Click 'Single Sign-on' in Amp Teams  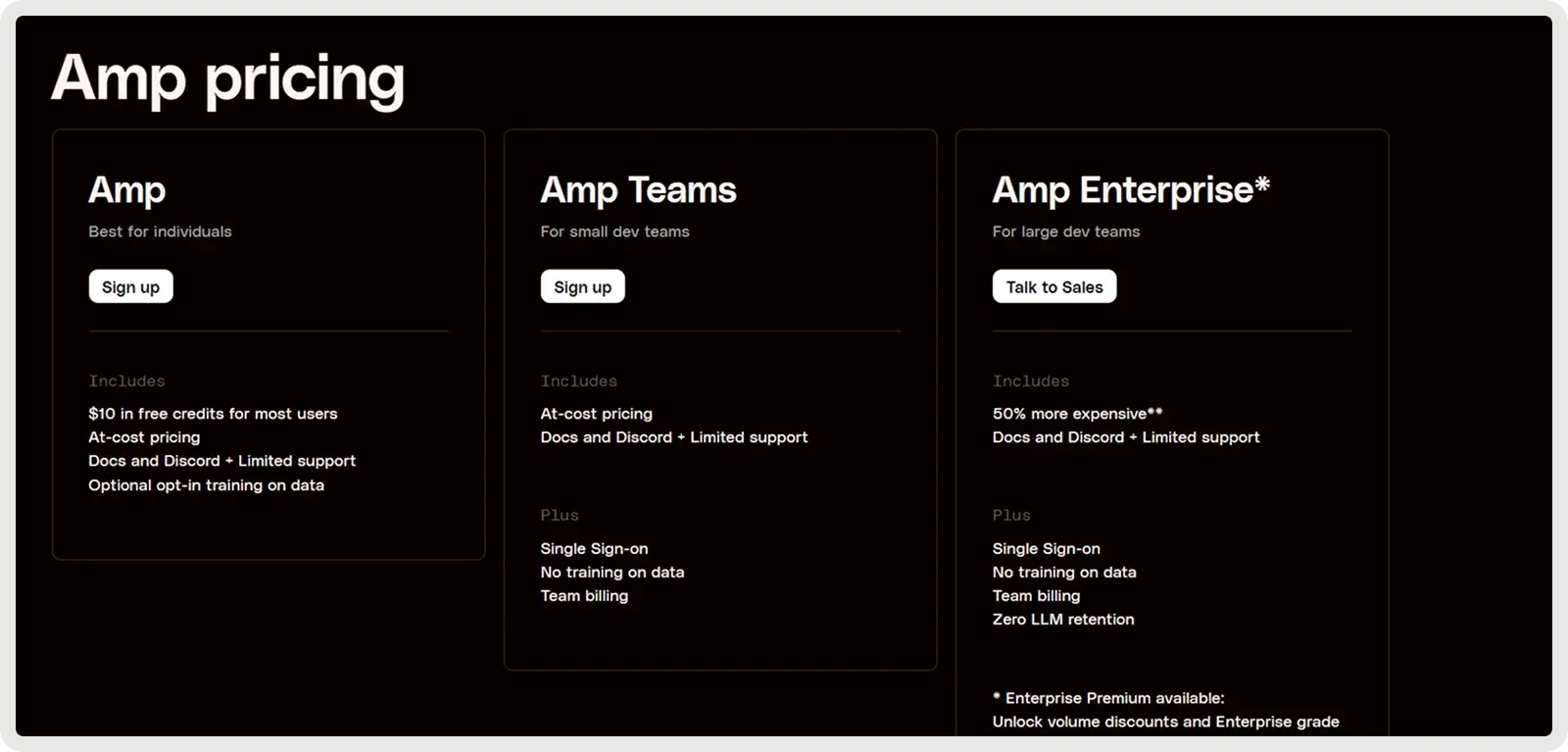coord(594,549)
